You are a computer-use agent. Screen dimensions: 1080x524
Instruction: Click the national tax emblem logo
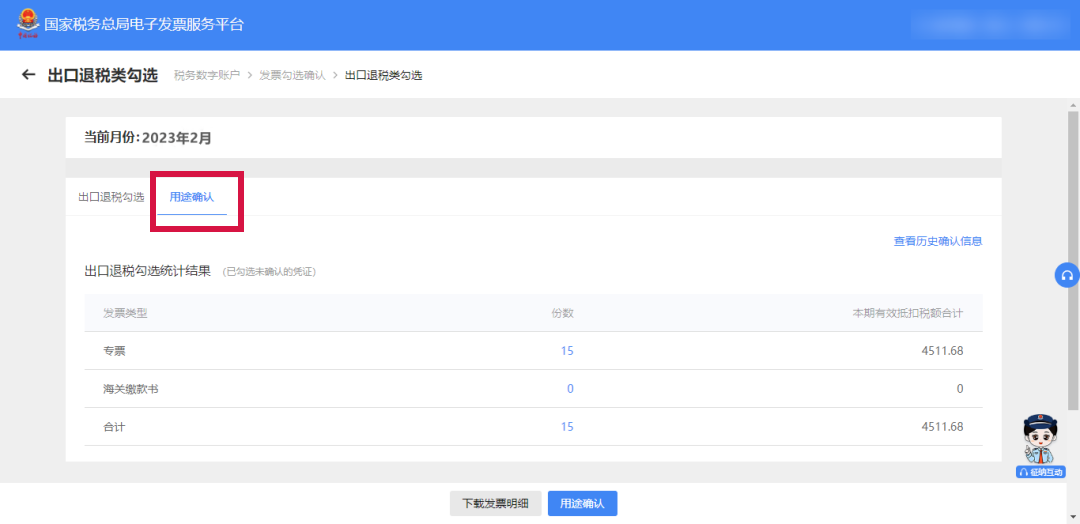28,24
